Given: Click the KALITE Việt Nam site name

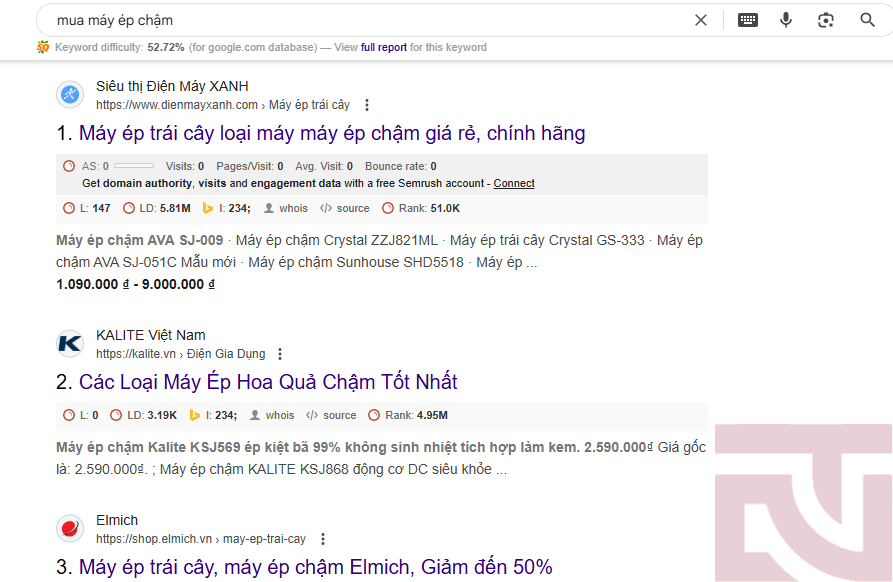Looking at the screenshot, I should point(150,335).
